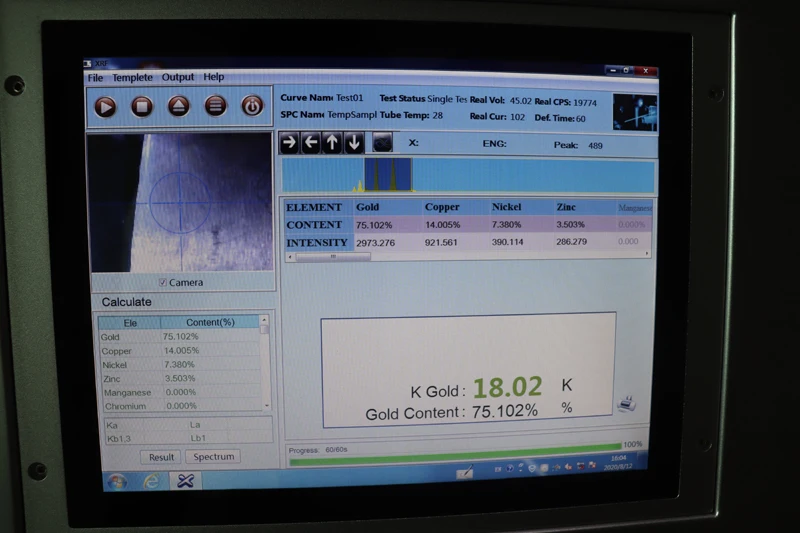Click the spectrum preview strip

click(x=468, y=176)
